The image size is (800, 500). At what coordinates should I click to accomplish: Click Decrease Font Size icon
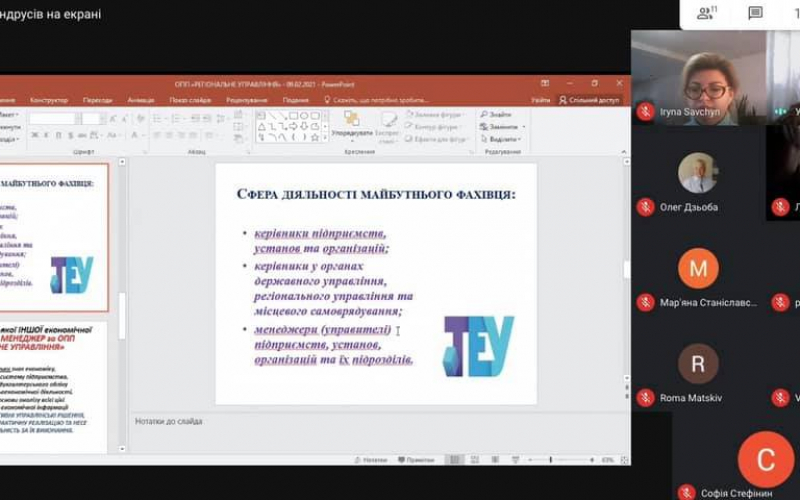click(124, 119)
